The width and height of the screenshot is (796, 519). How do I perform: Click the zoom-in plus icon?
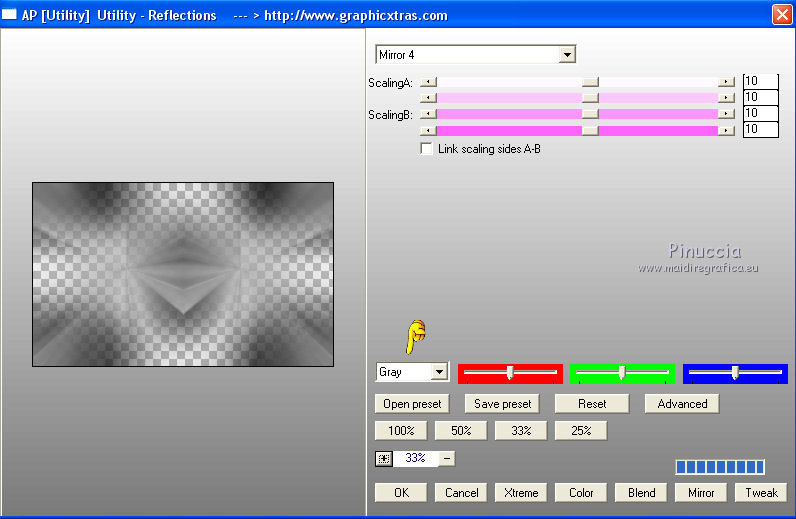point(384,459)
